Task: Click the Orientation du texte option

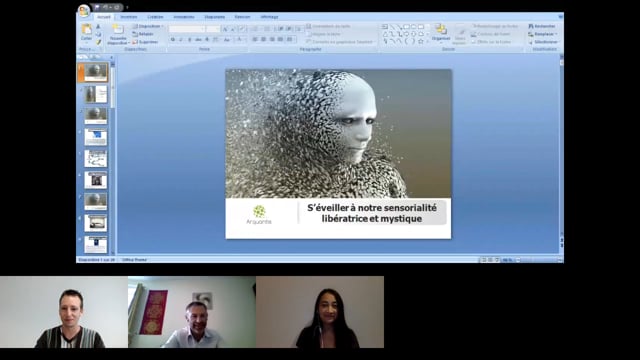Action: [329, 26]
